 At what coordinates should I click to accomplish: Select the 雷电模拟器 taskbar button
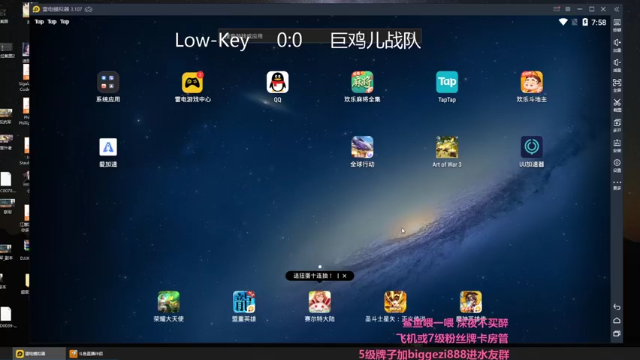coord(40,353)
